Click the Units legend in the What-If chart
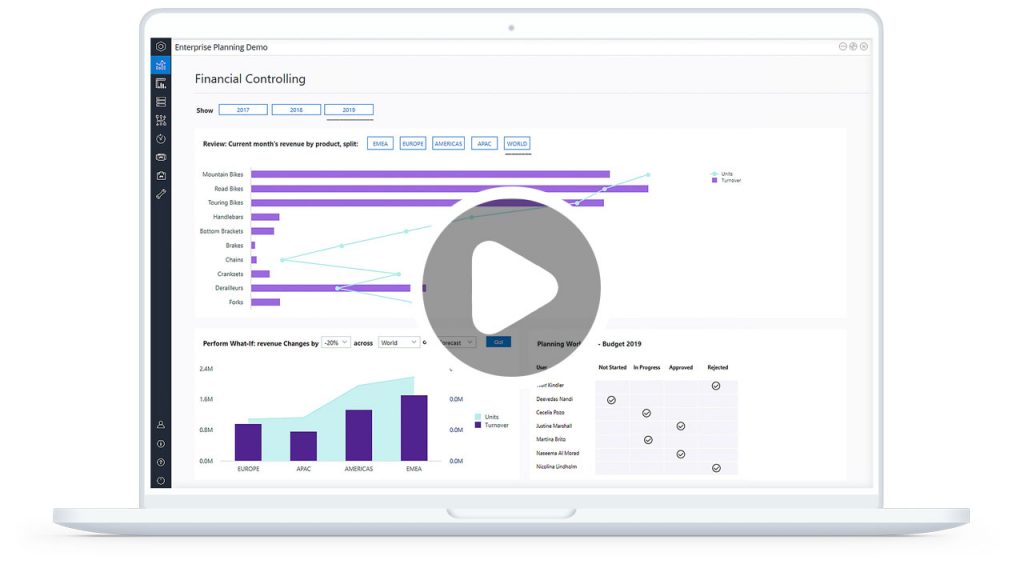 [487, 417]
